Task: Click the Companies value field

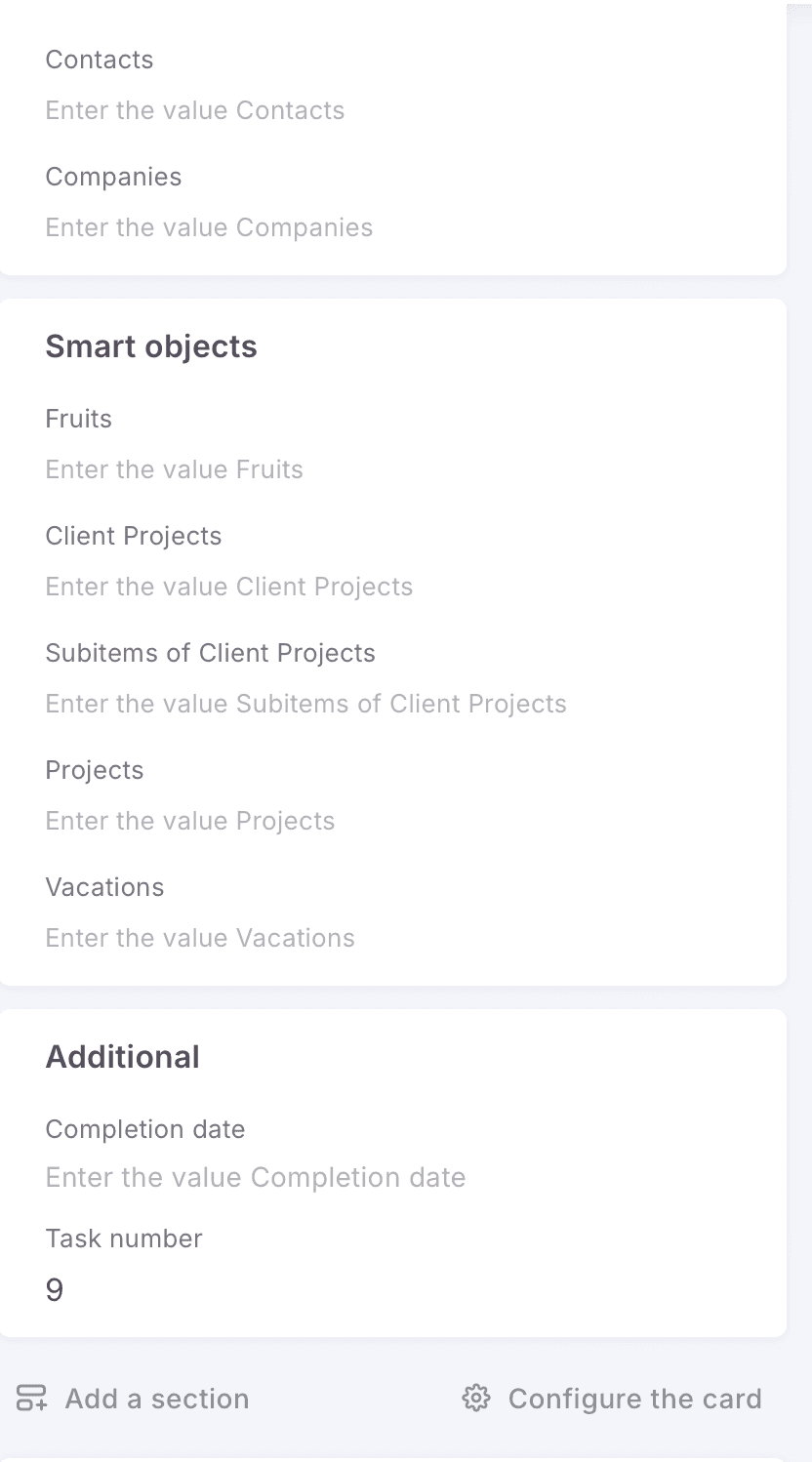Action: 209,227
